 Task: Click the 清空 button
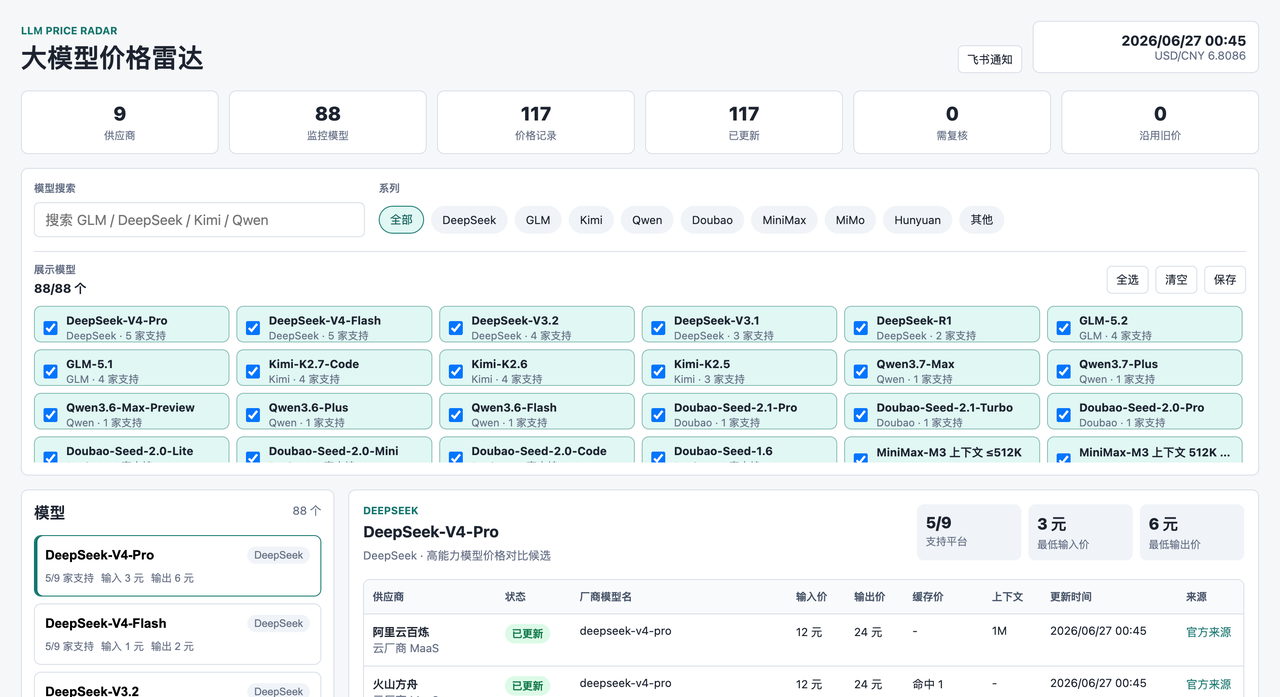coord(1176,280)
